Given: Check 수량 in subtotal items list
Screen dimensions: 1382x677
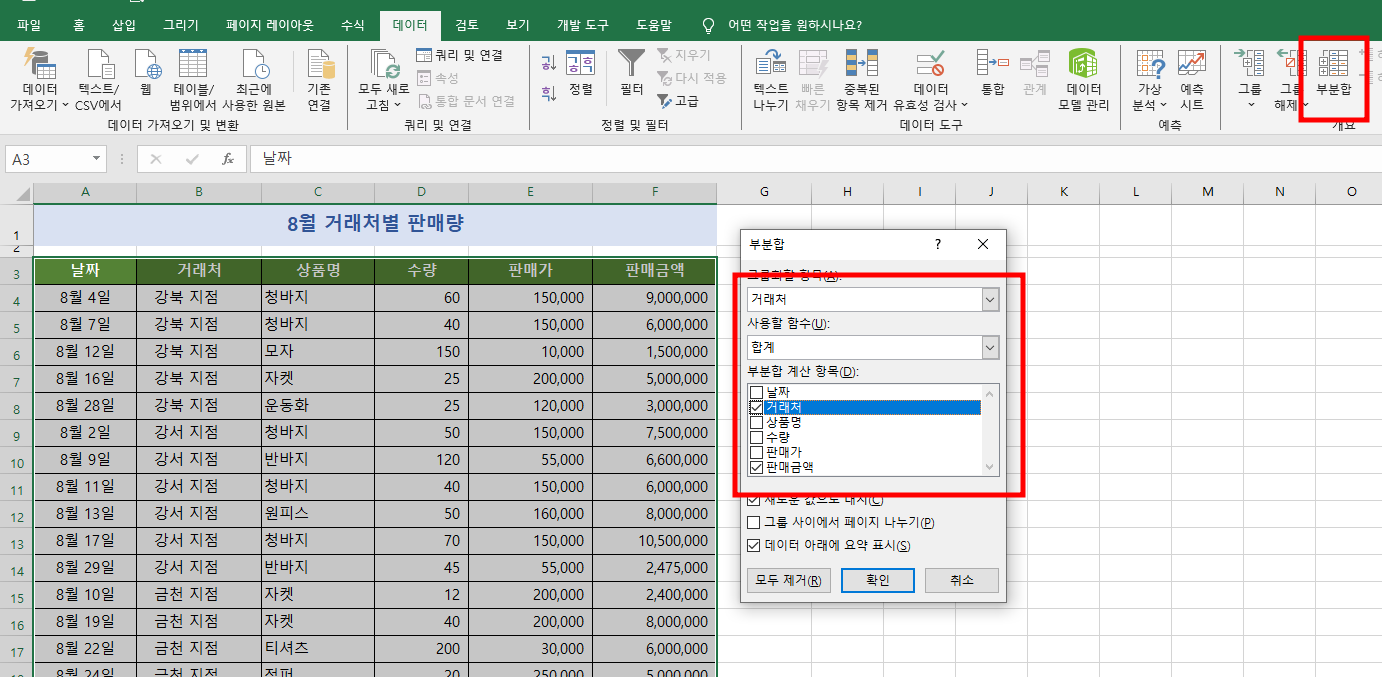Looking at the screenshot, I should point(757,437).
